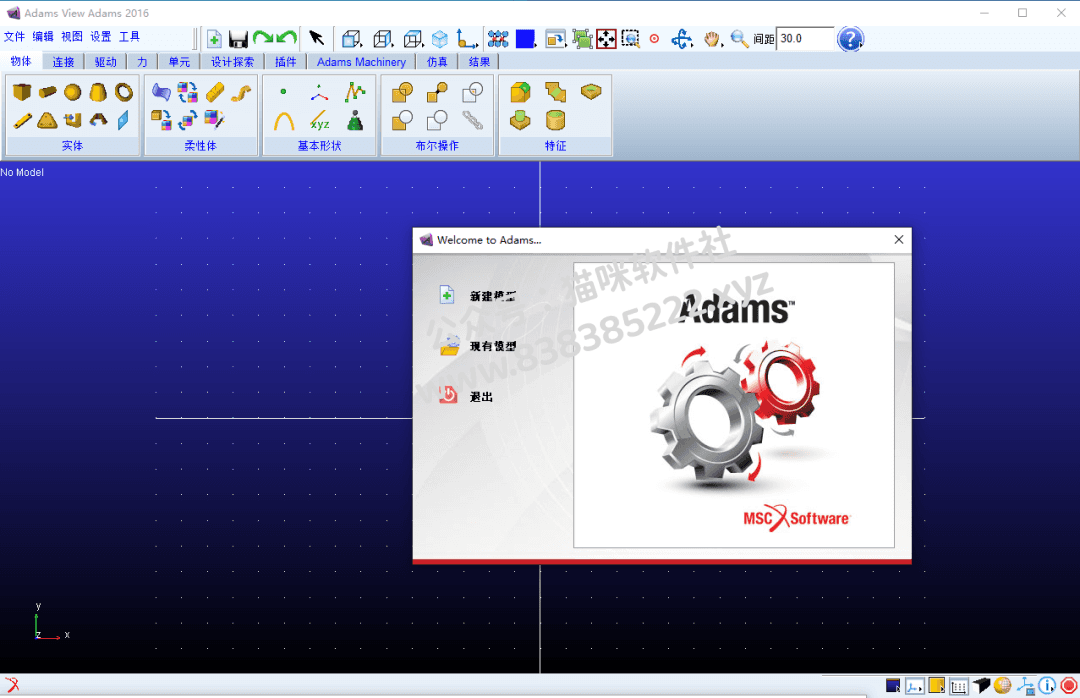Click the Intersect bodies boolean icon
This screenshot has width=1080, height=698.
click(x=472, y=92)
